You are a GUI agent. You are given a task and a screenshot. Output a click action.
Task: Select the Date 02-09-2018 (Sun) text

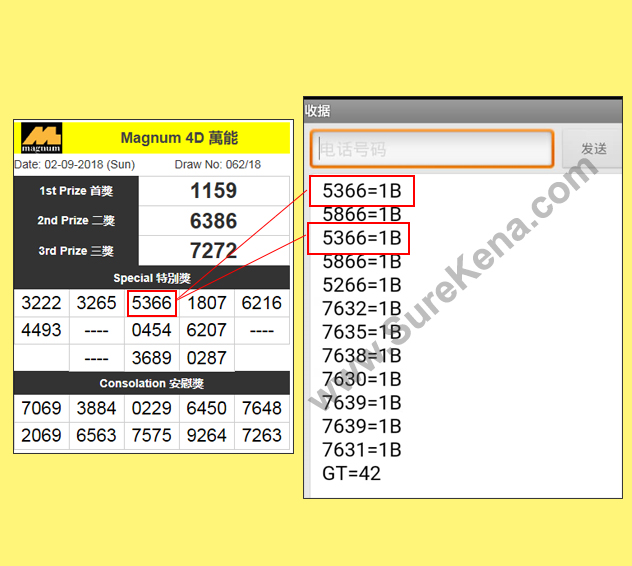75,164
